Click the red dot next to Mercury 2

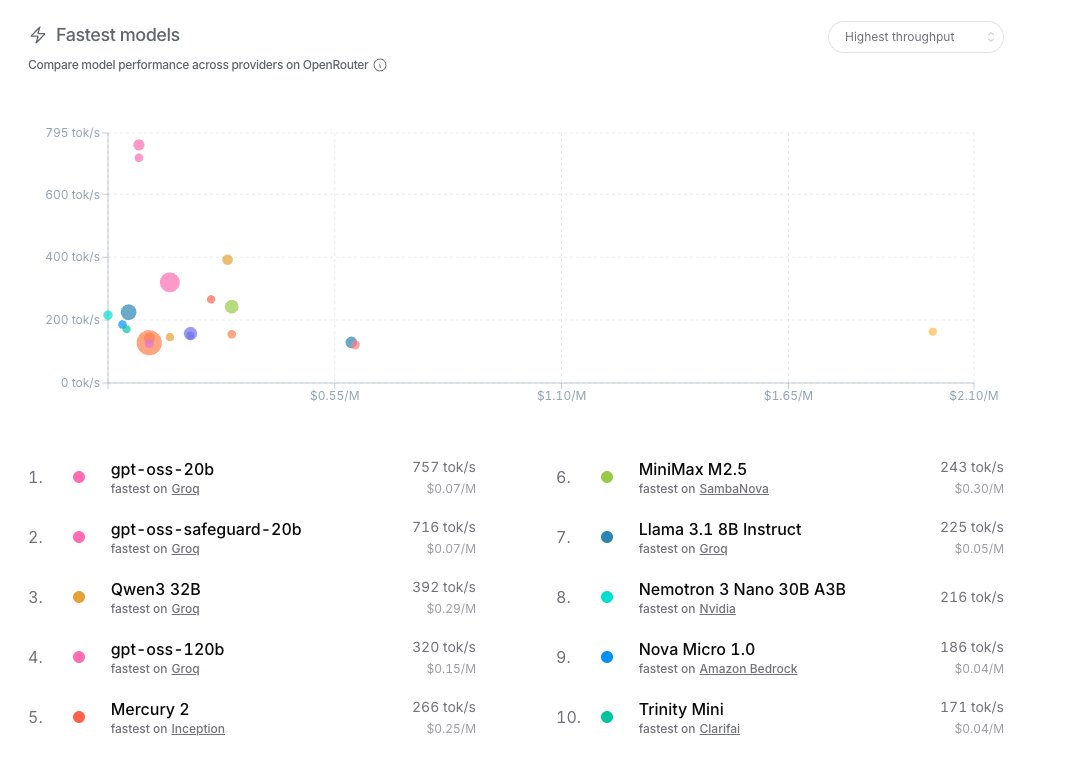[x=79, y=716]
